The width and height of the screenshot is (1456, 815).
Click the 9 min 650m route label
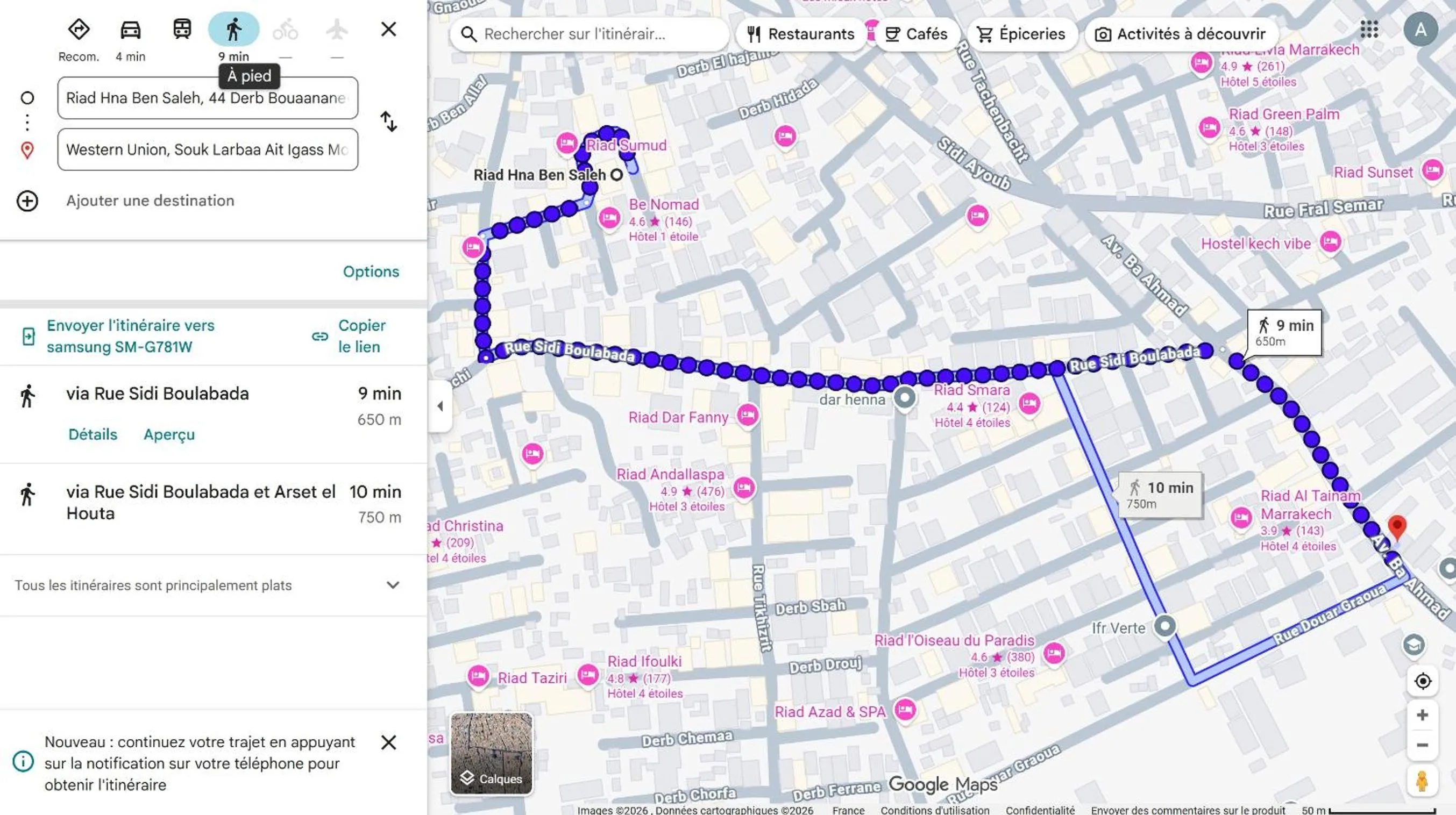tap(1284, 333)
